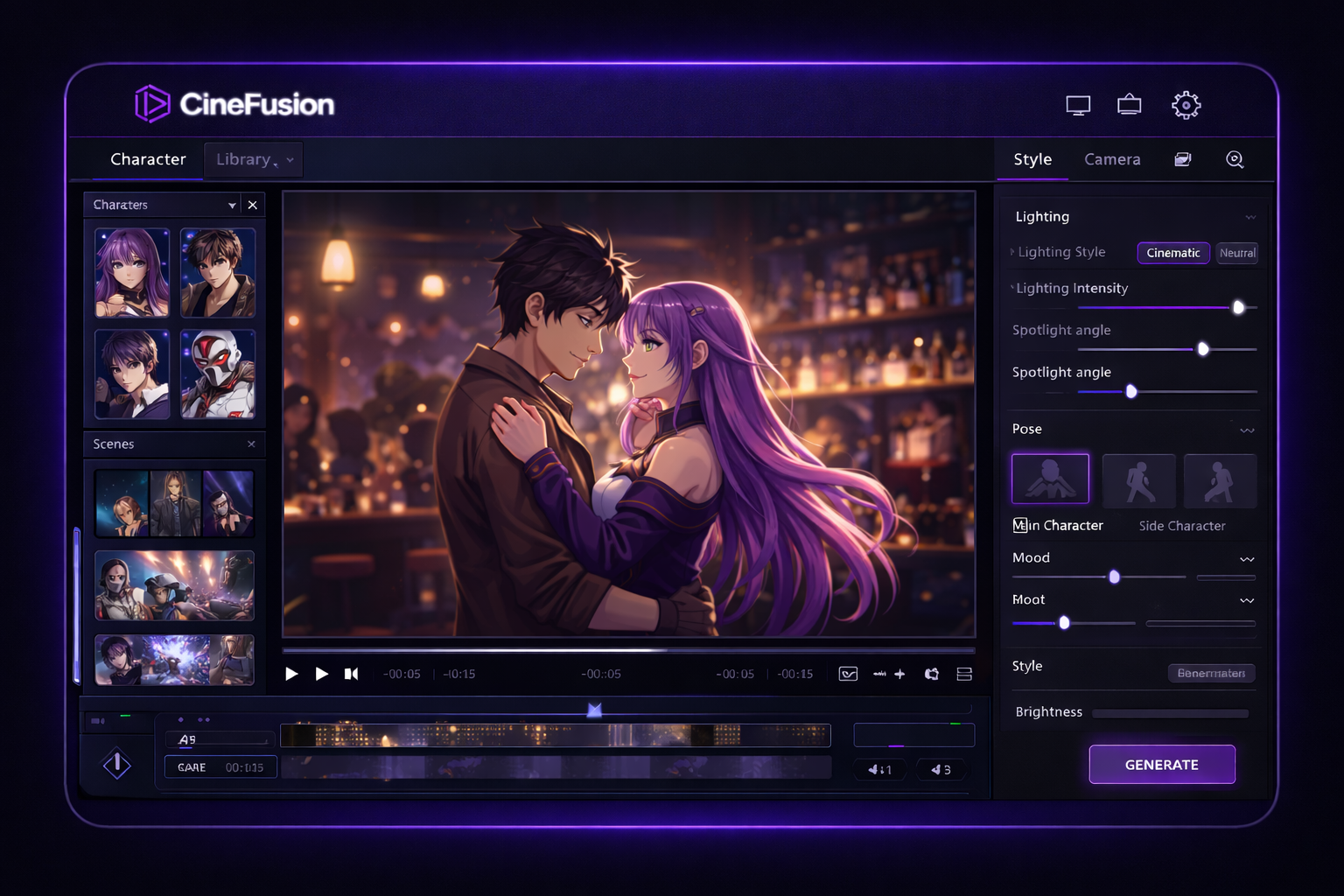Select the first pose option thumbnail
Viewport: 1344px width, 896px height.
(x=1050, y=479)
